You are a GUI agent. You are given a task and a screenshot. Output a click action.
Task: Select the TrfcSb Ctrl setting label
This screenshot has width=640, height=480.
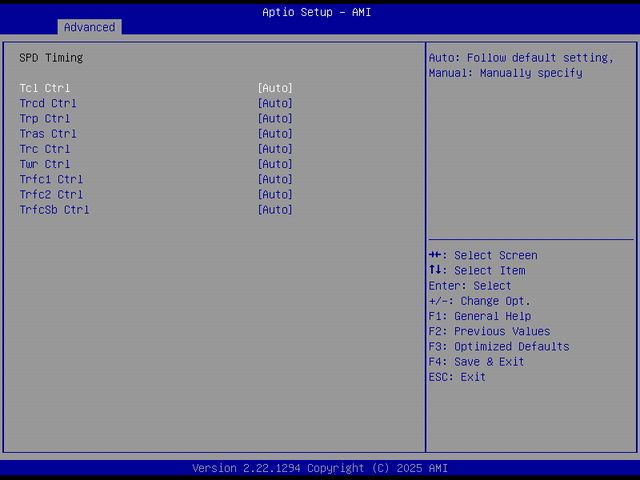pos(54,209)
